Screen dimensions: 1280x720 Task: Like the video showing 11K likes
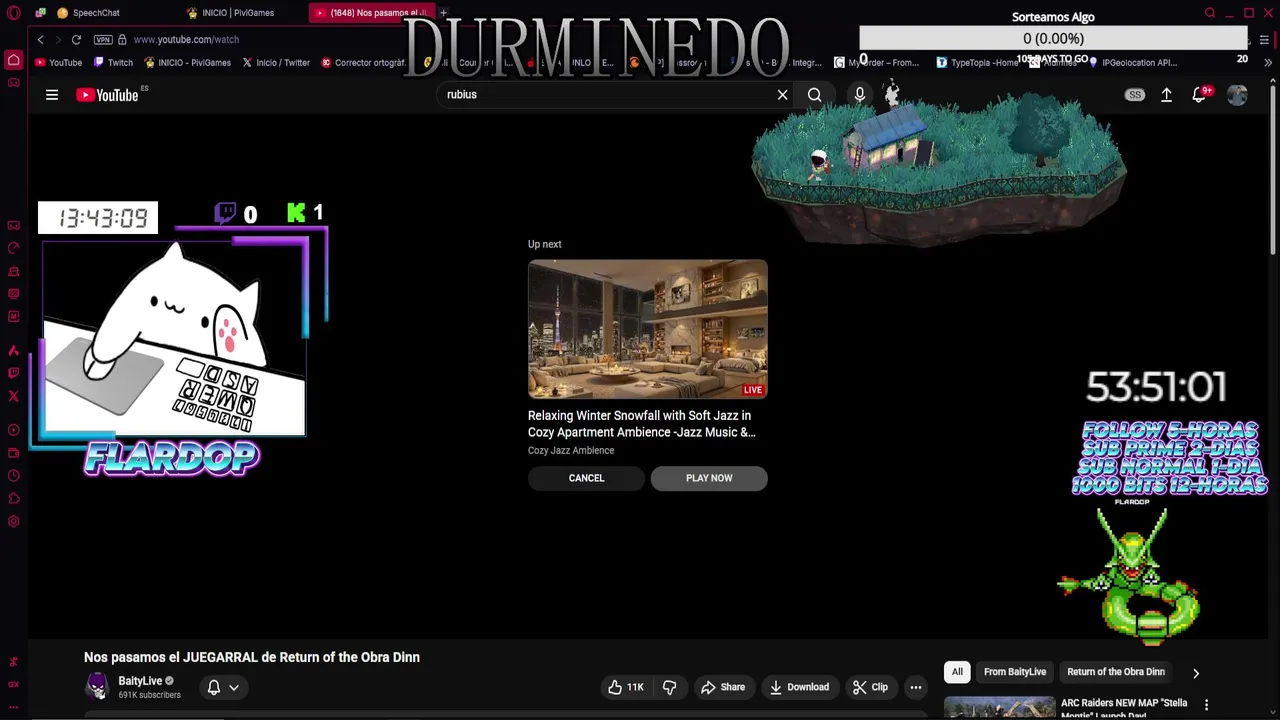(x=625, y=687)
